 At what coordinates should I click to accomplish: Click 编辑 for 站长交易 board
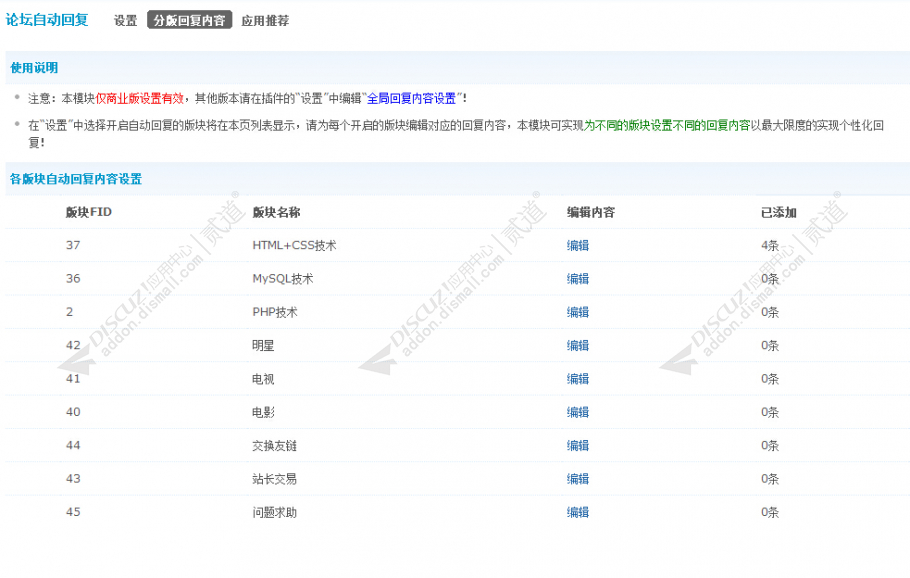click(x=577, y=479)
